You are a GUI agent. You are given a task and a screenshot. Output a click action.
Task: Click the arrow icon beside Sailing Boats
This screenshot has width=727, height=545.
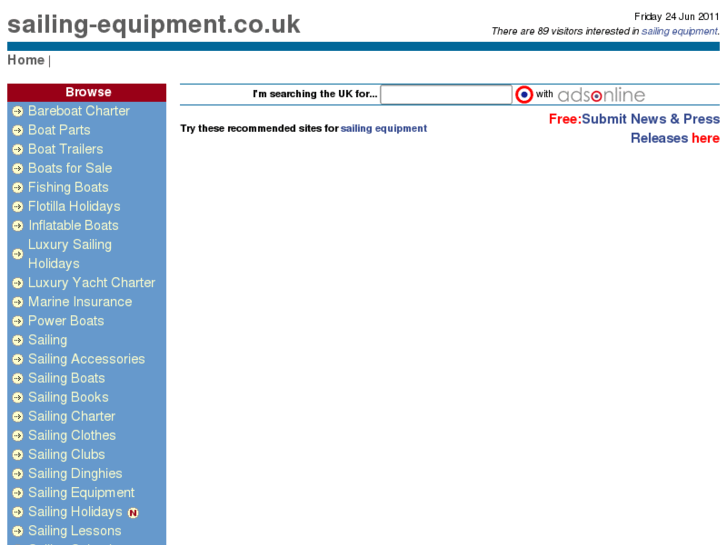coord(18,378)
